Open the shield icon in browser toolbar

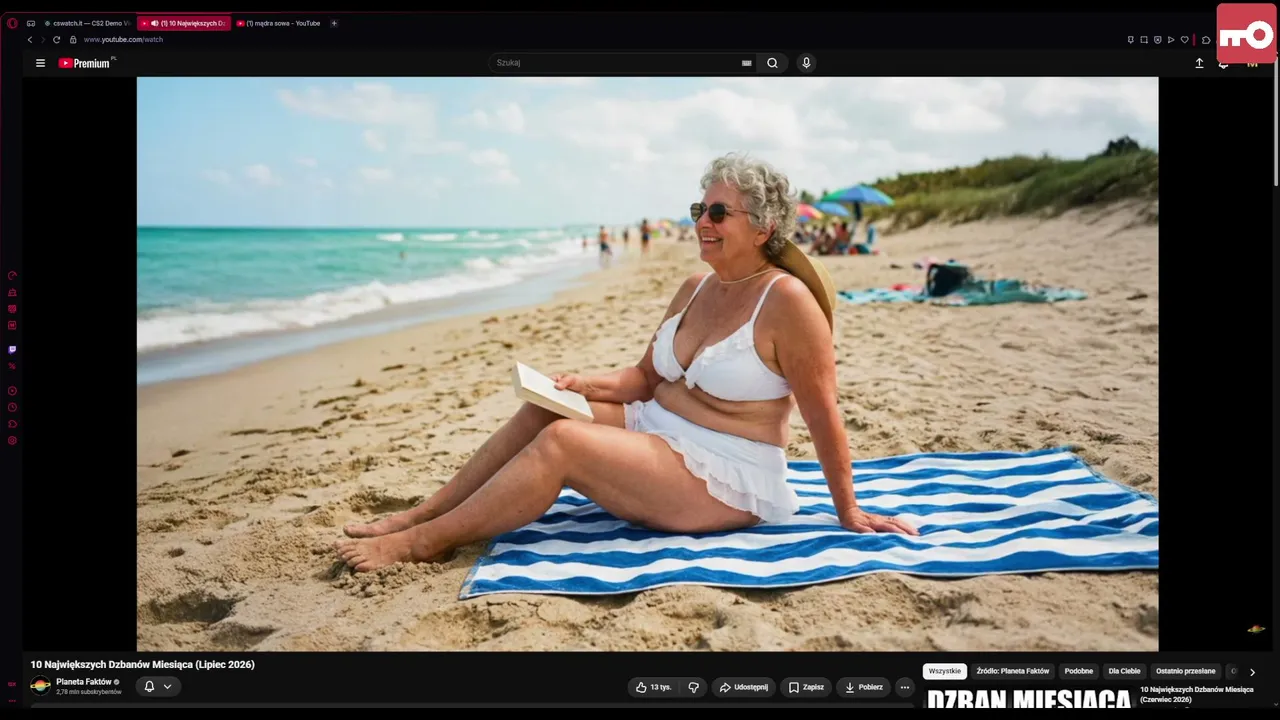1158,40
